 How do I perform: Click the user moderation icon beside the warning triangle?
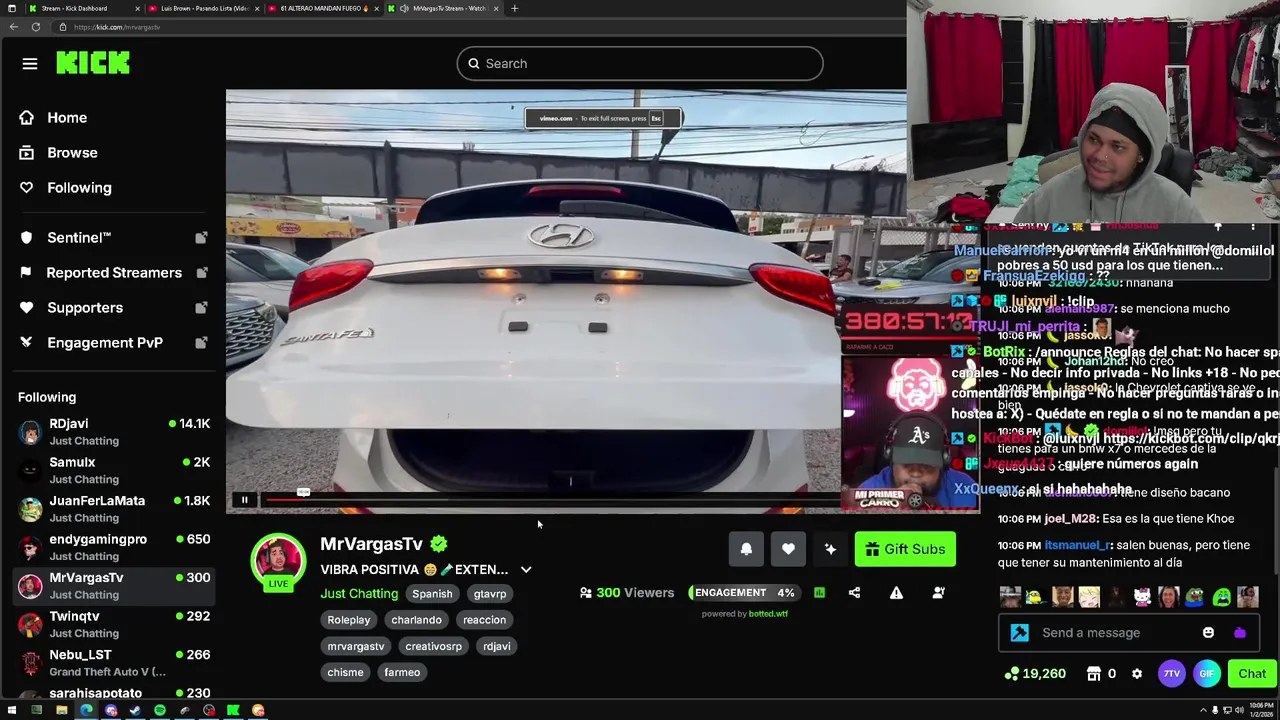pos(938,593)
